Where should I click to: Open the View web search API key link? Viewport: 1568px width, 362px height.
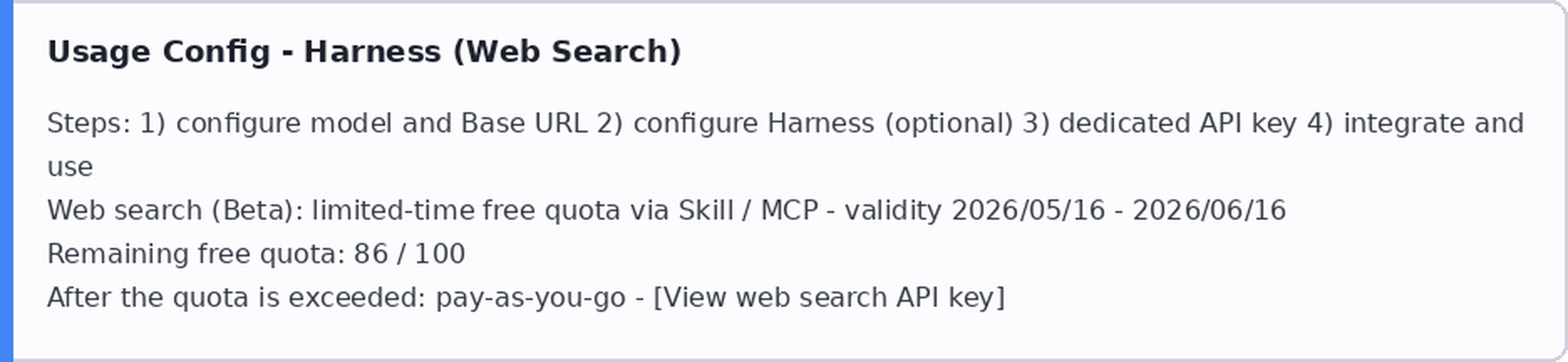pos(828,297)
